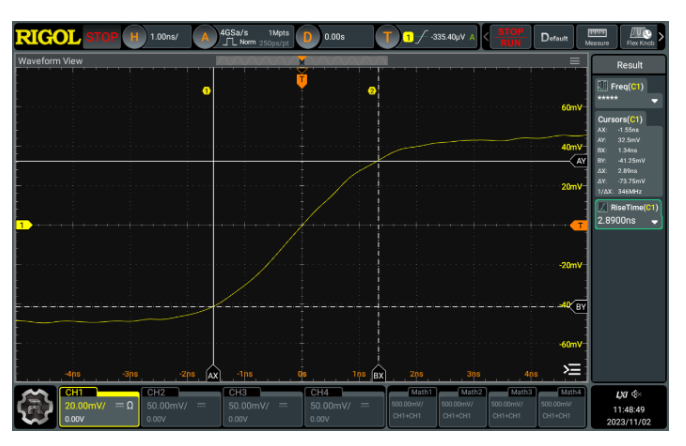
Task: Click the 4GSa/s sample rate readout
Action: click(234, 32)
